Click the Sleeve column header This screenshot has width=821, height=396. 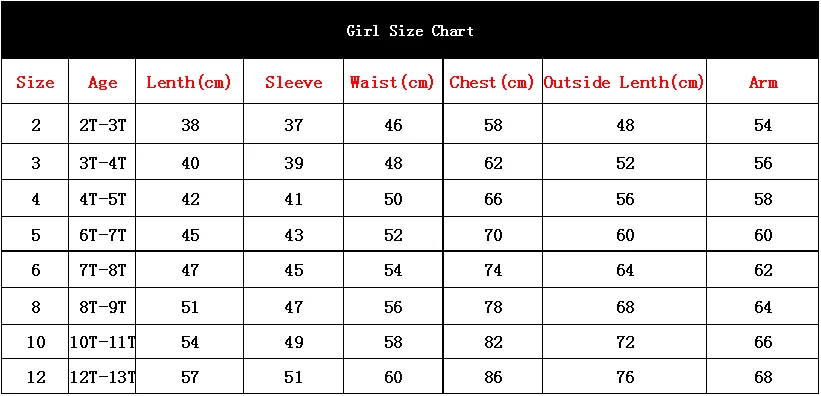(294, 82)
